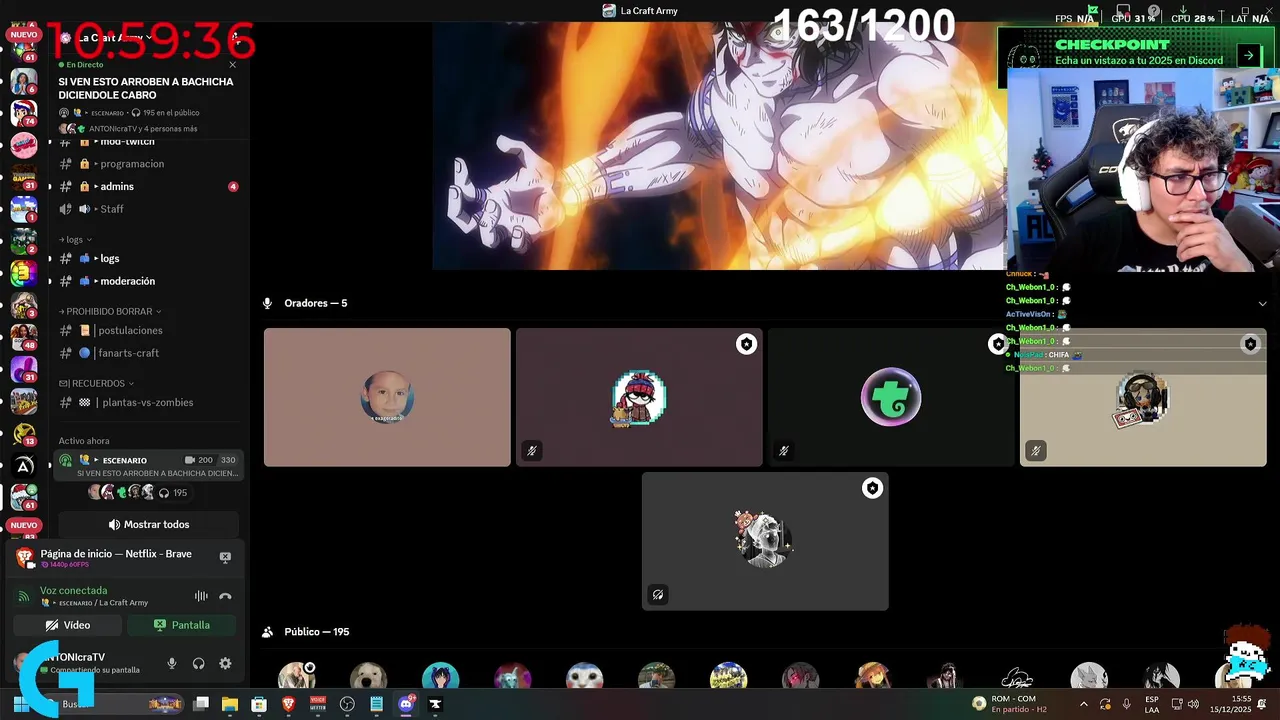Open pink round server icon
This screenshot has width=1280, height=720.
pos(24,145)
